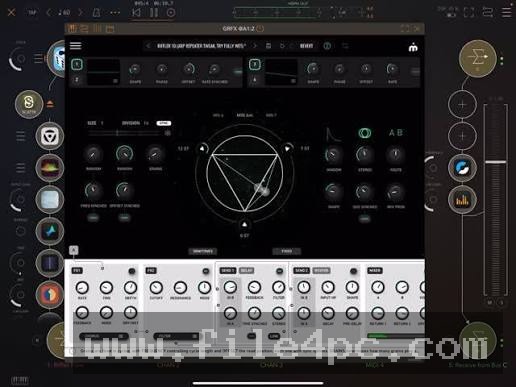The height and width of the screenshot is (387, 516).
Task: Save the preset with the disk icon
Action: click(x=268, y=46)
